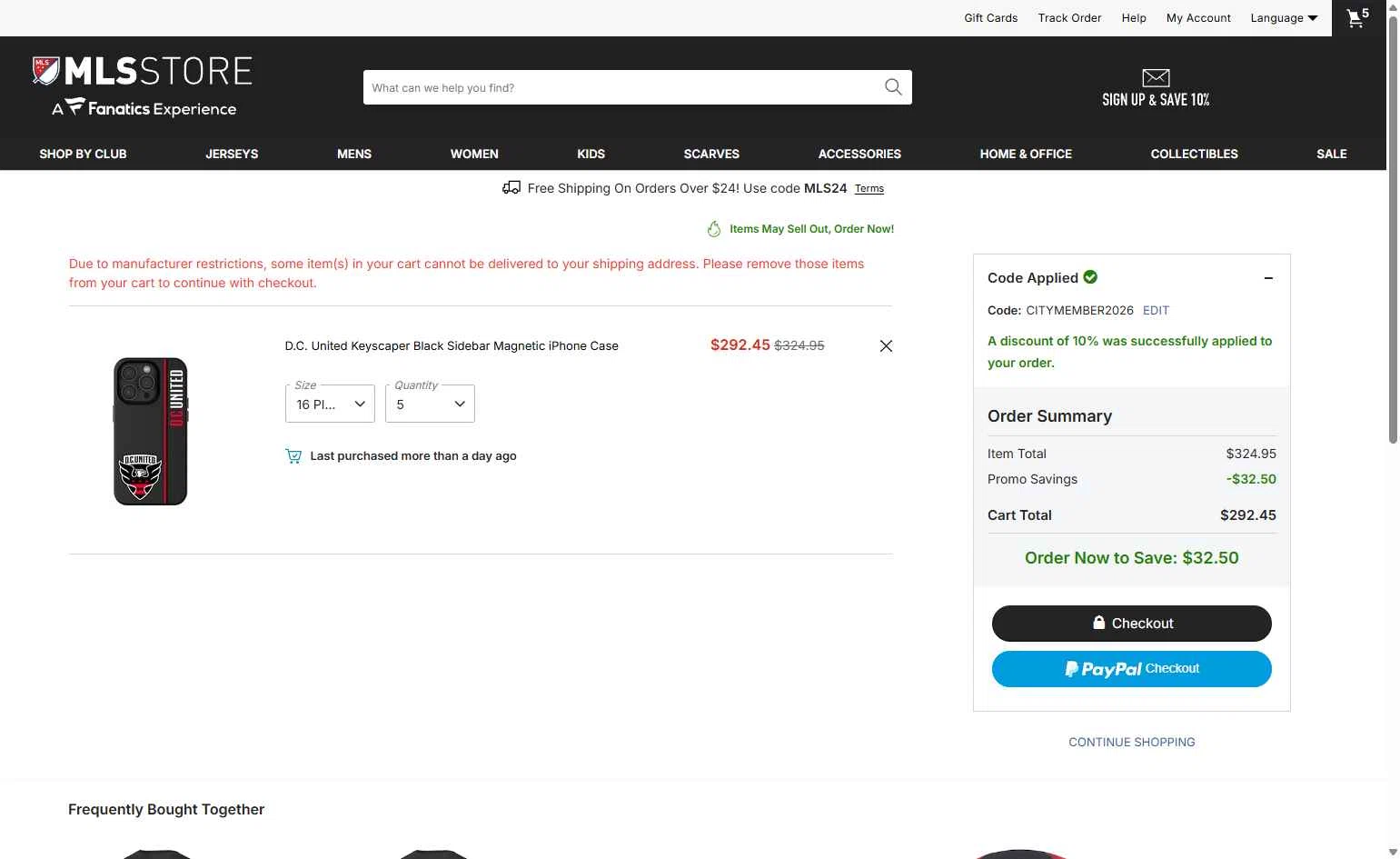Click the 'Items May Sell Out, Order Now!' text
The width and height of the screenshot is (1400, 859).
(x=811, y=229)
